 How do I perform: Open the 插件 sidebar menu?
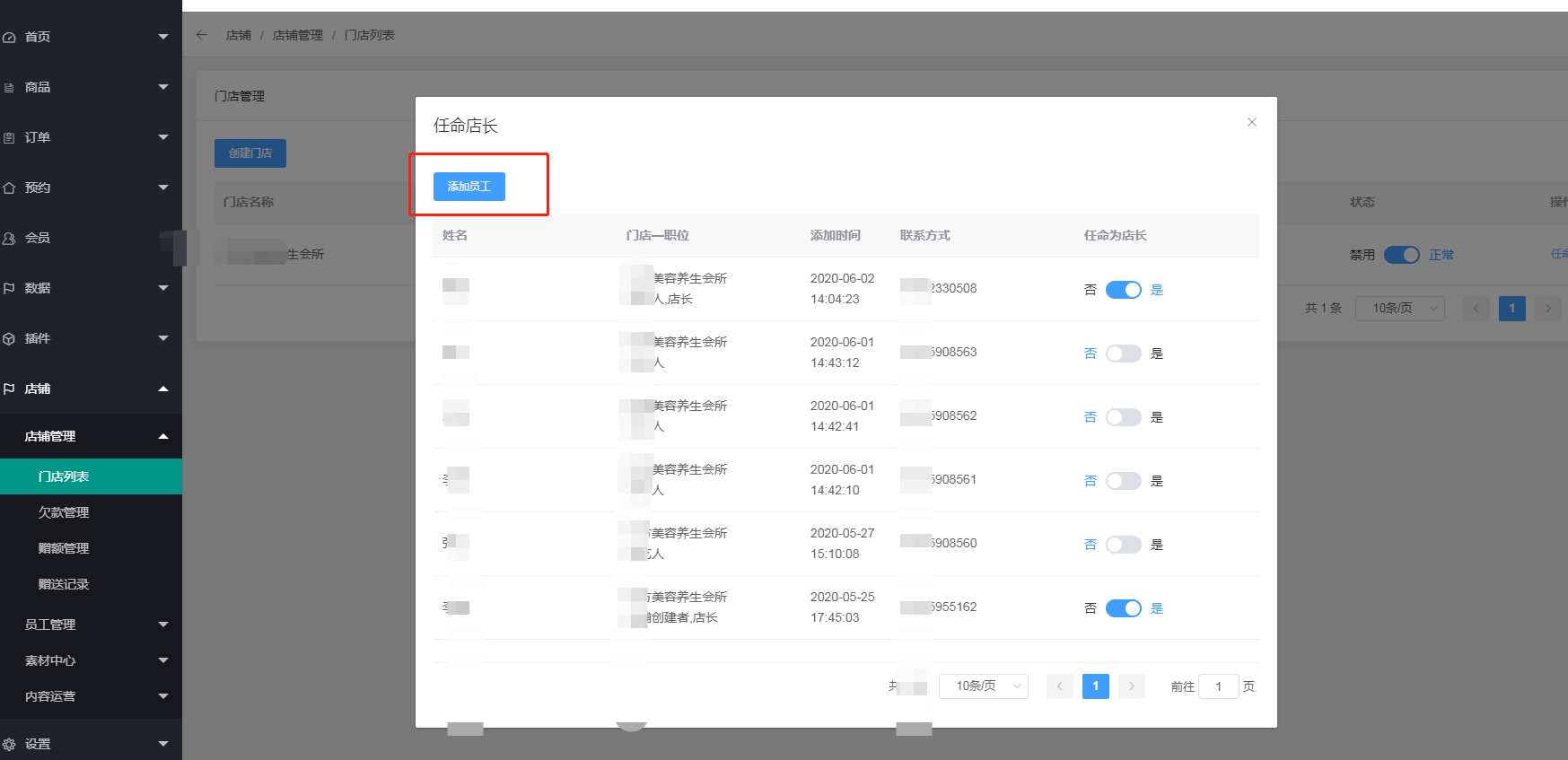point(91,338)
